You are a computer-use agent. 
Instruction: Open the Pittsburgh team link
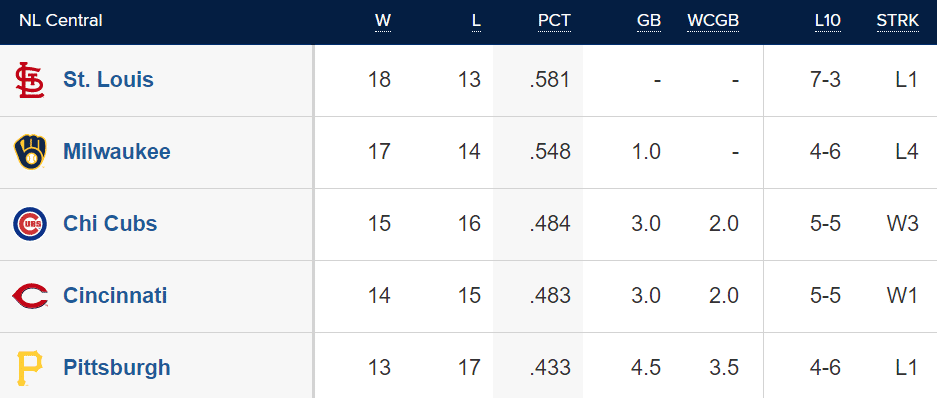point(117,367)
